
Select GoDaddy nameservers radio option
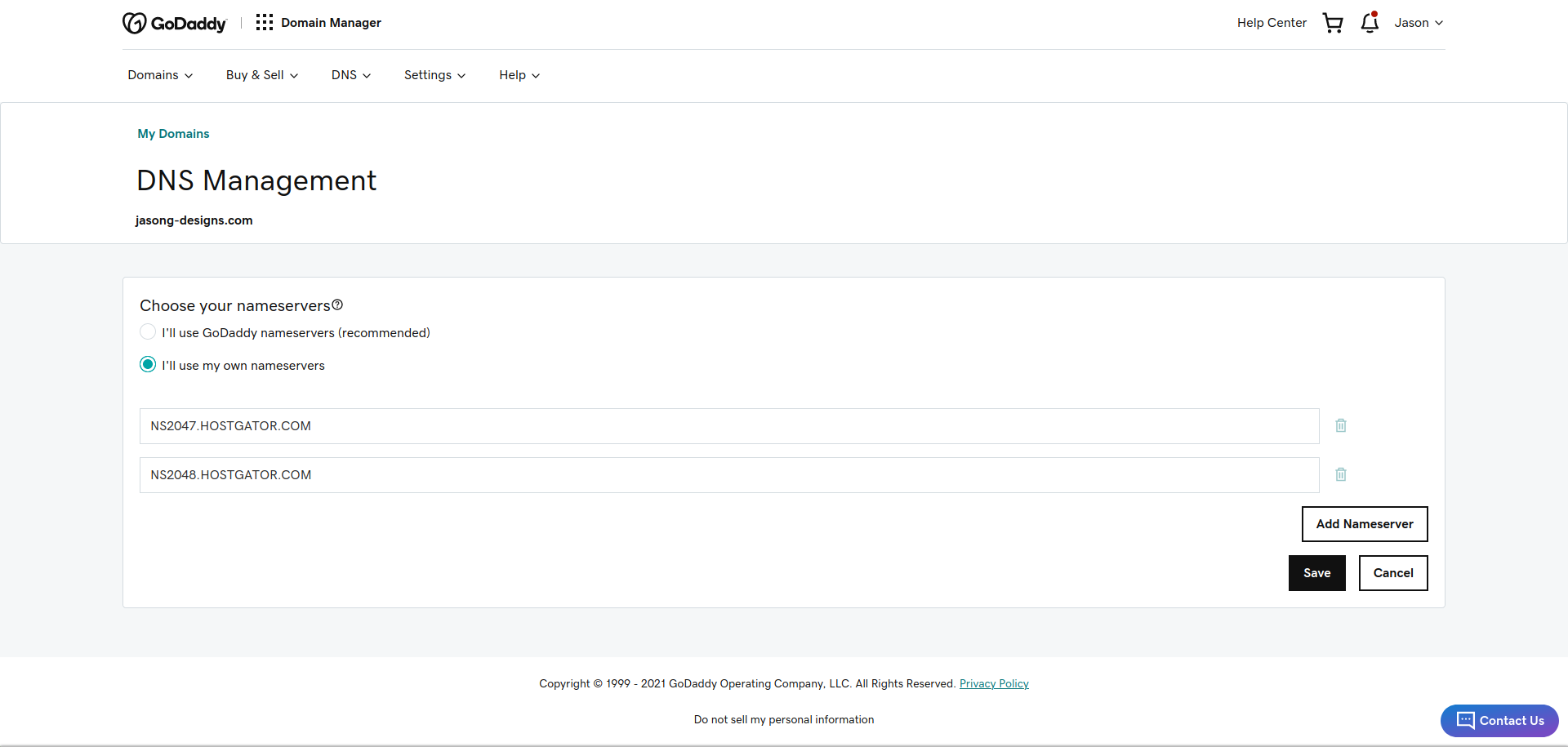[x=148, y=331]
